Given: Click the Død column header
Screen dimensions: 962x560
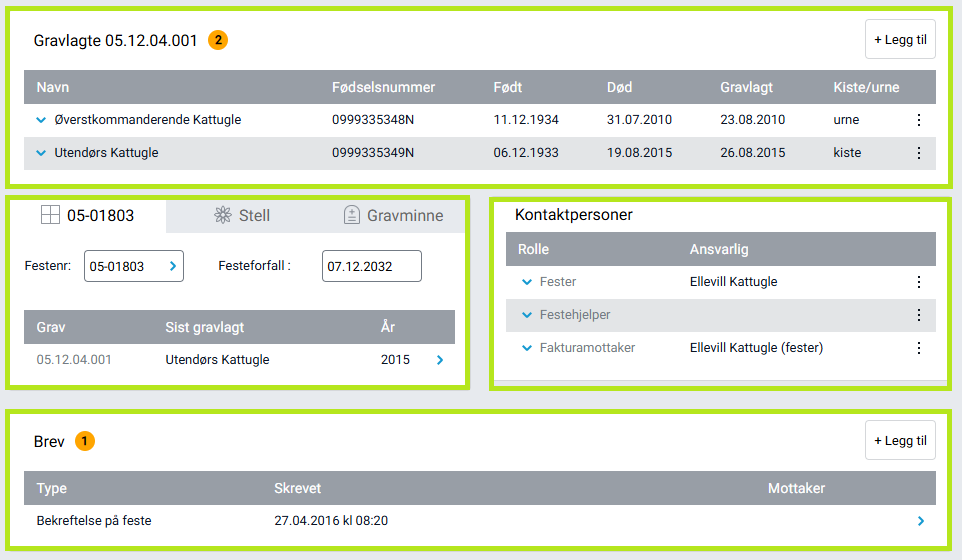Looking at the screenshot, I should 619,87.
